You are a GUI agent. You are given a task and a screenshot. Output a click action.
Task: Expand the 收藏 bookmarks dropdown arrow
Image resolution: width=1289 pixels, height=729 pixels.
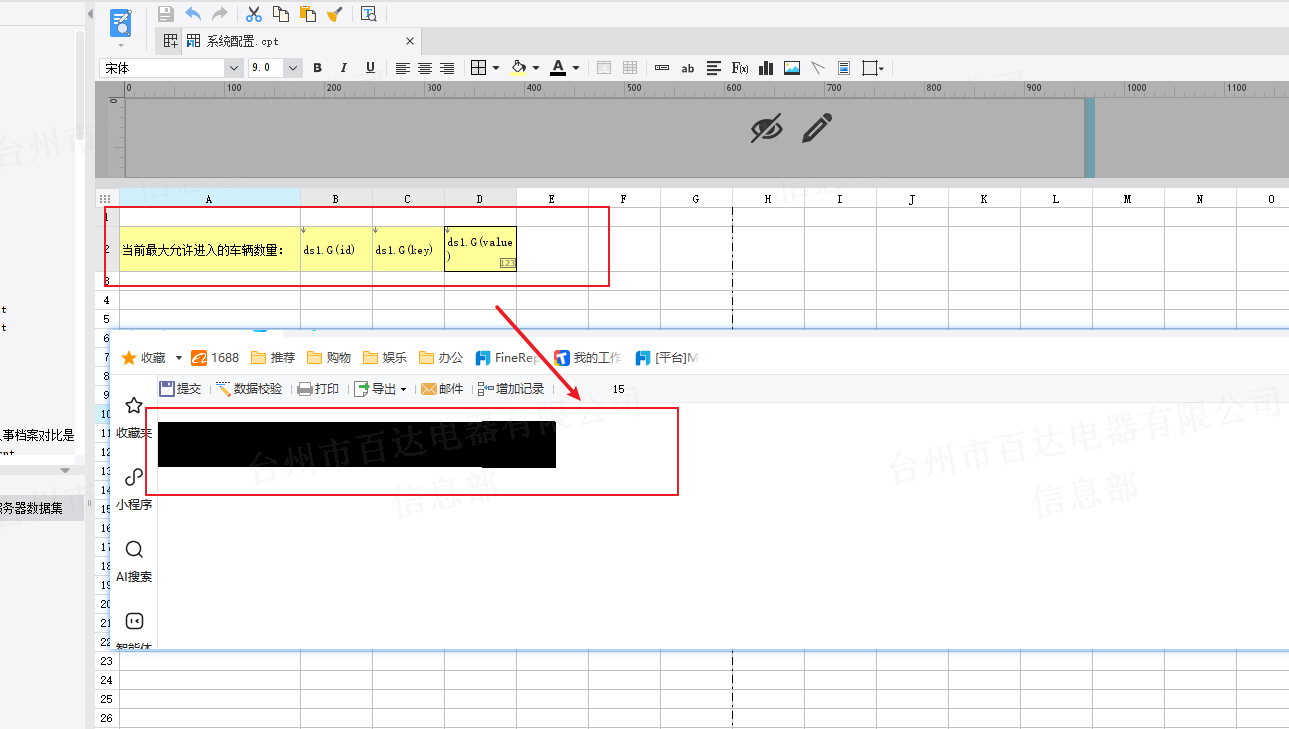click(179, 357)
